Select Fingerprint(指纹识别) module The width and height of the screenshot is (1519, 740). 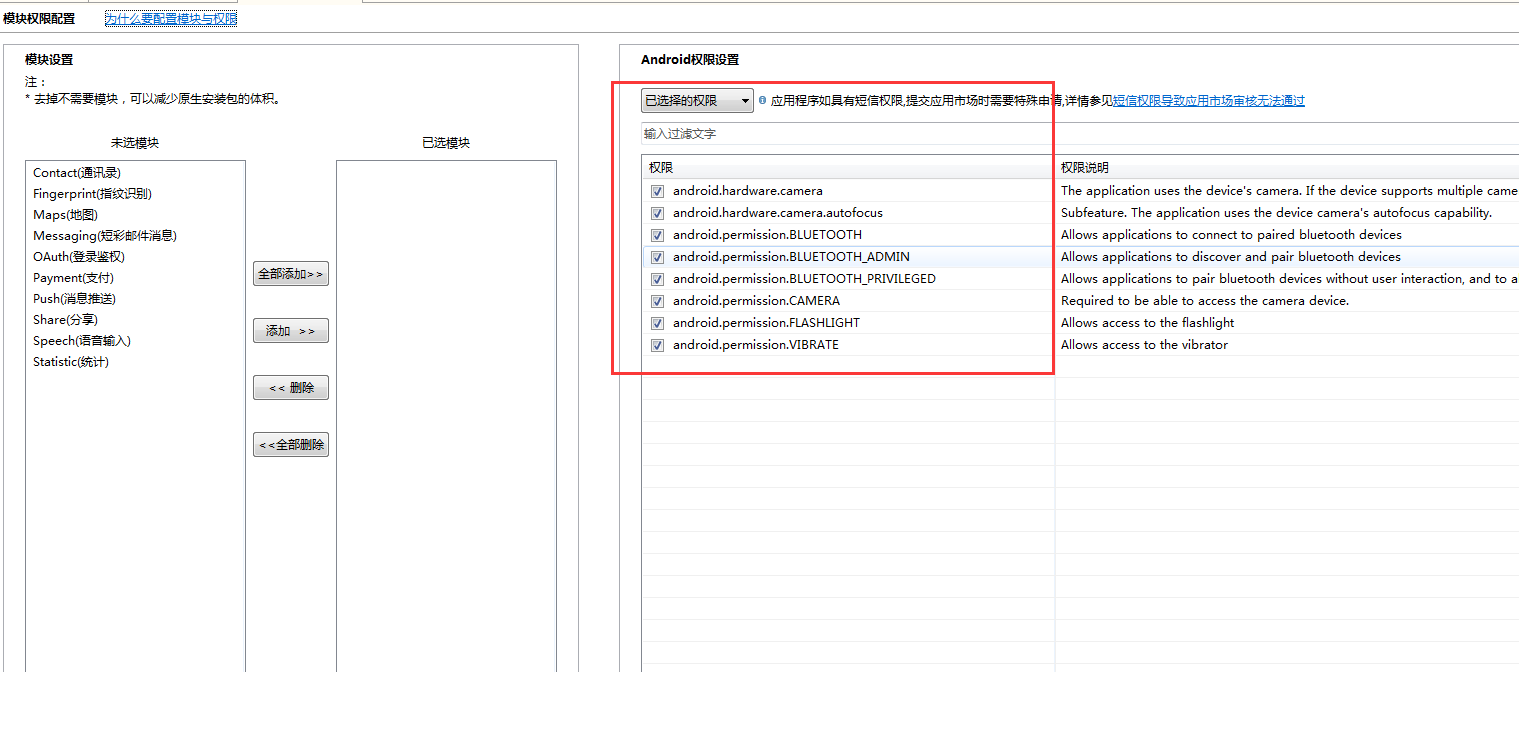pyautogui.click(x=92, y=194)
